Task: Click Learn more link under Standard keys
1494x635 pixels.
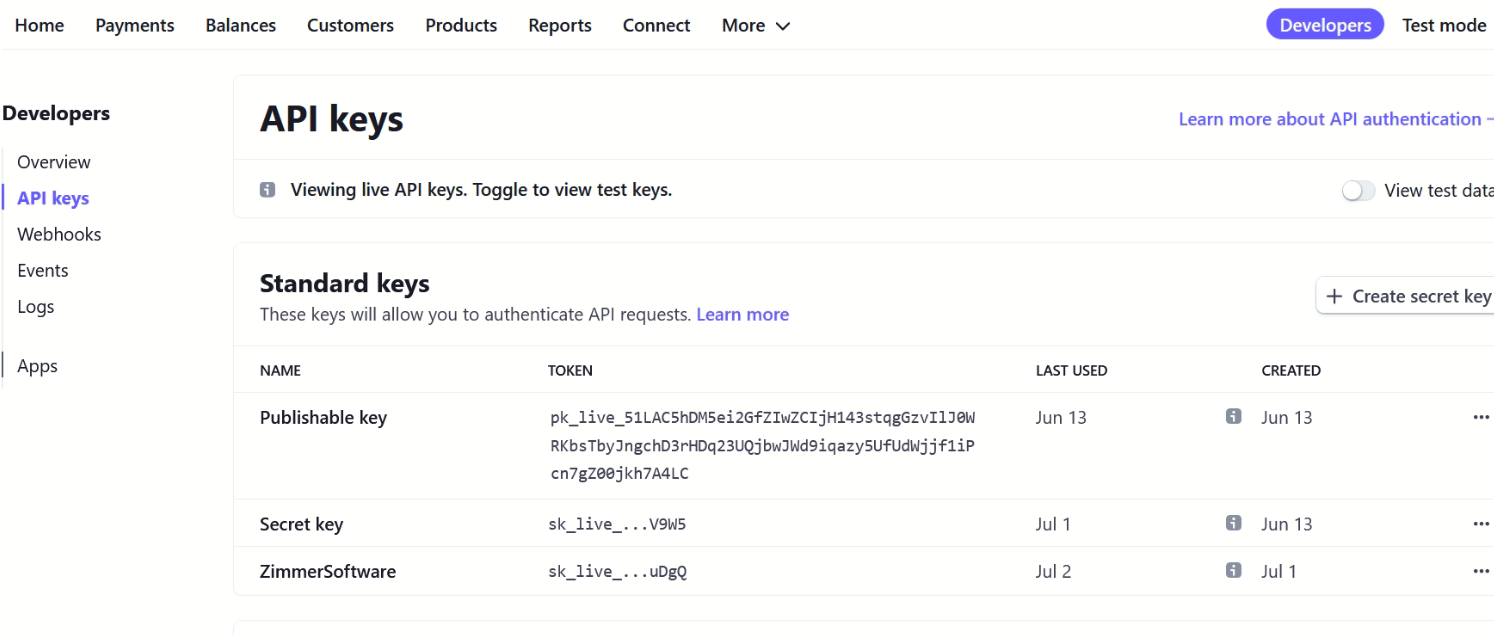Action: point(742,314)
